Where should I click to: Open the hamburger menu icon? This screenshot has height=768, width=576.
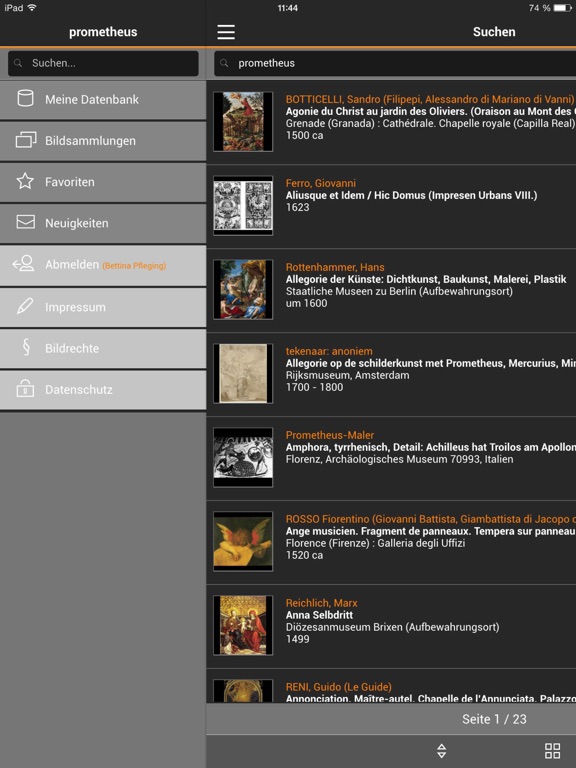click(226, 32)
